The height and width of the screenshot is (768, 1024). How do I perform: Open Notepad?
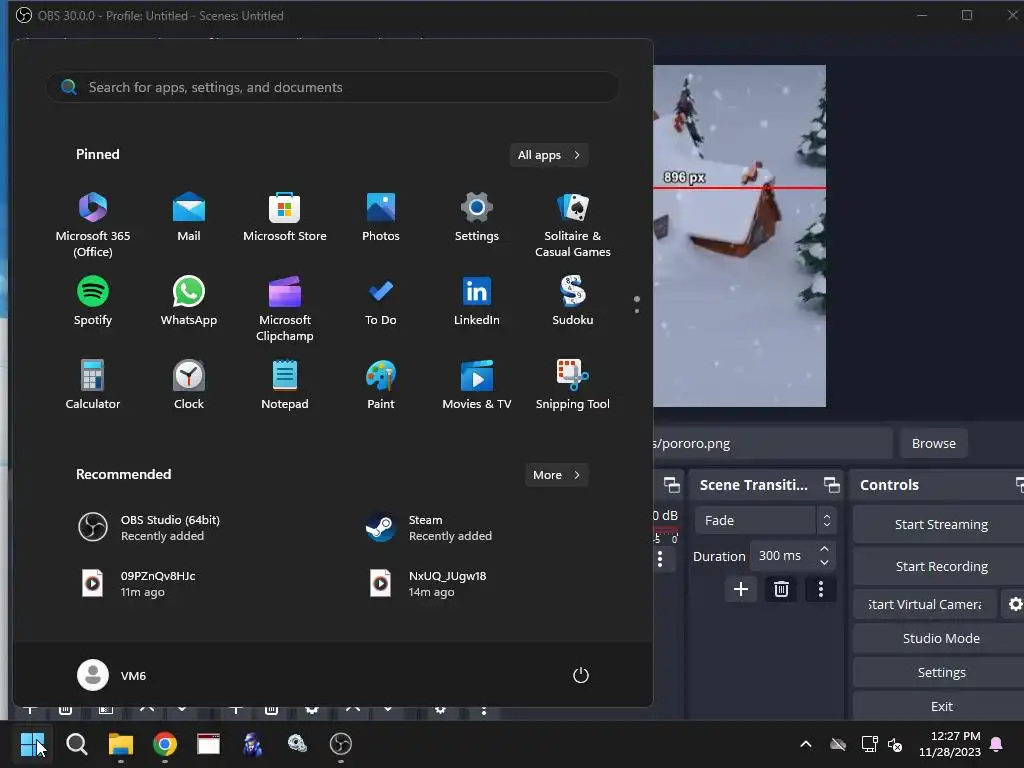tap(285, 385)
